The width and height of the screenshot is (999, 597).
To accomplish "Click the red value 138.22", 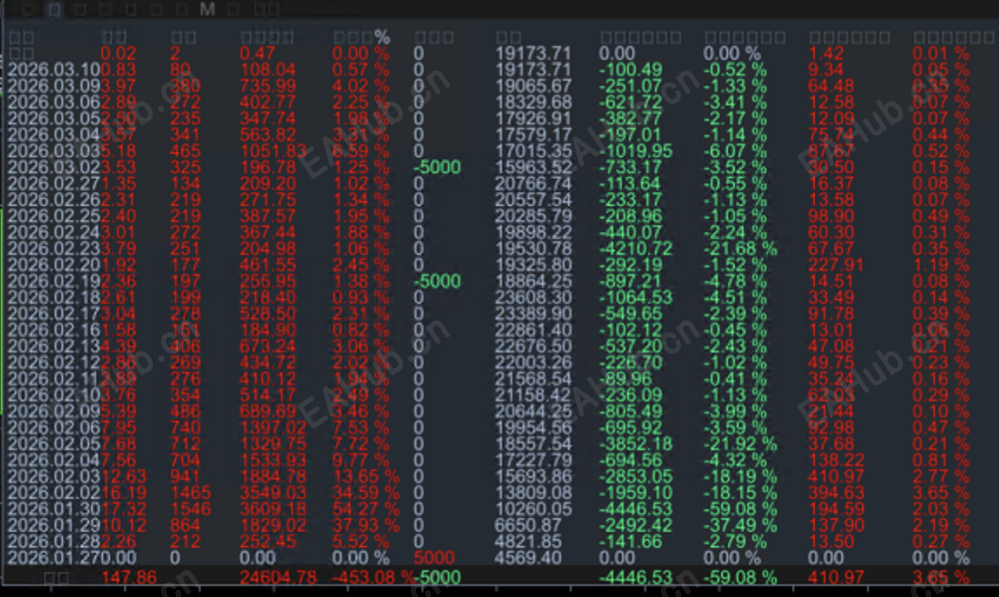I will point(836,460).
